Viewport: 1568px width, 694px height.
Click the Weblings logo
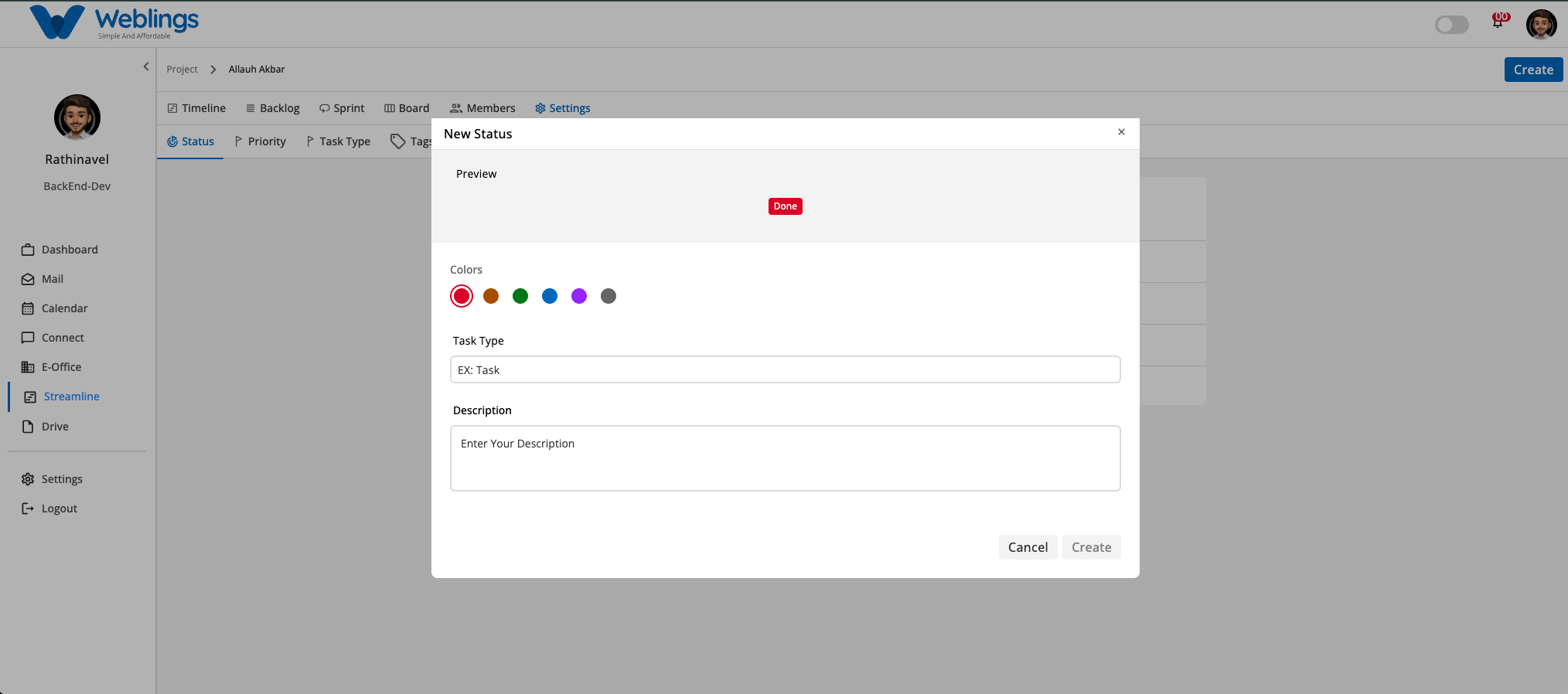coord(114,22)
